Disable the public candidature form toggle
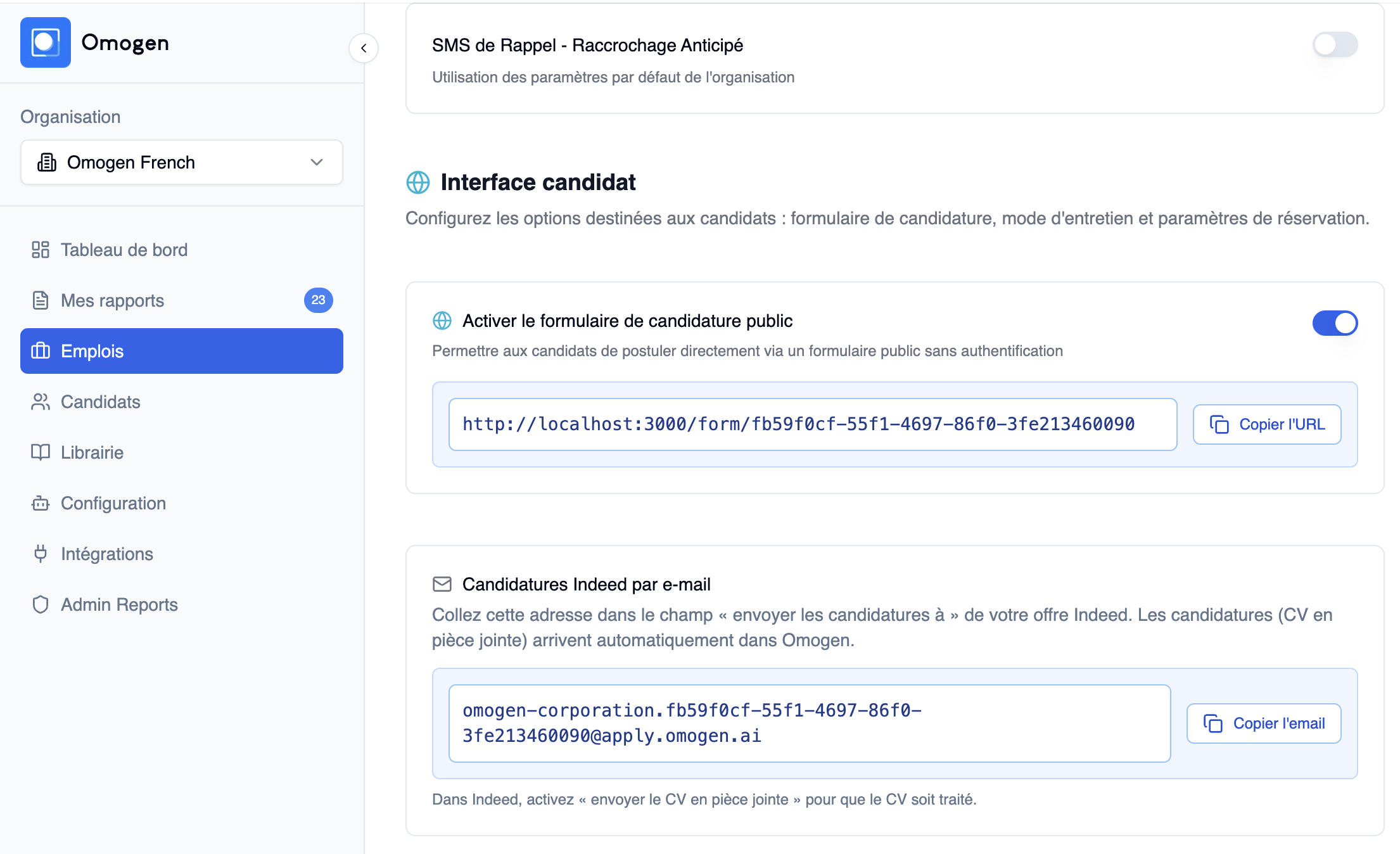Image resolution: width=1400 pixels, height=854 pixels. coord(1335,323)
